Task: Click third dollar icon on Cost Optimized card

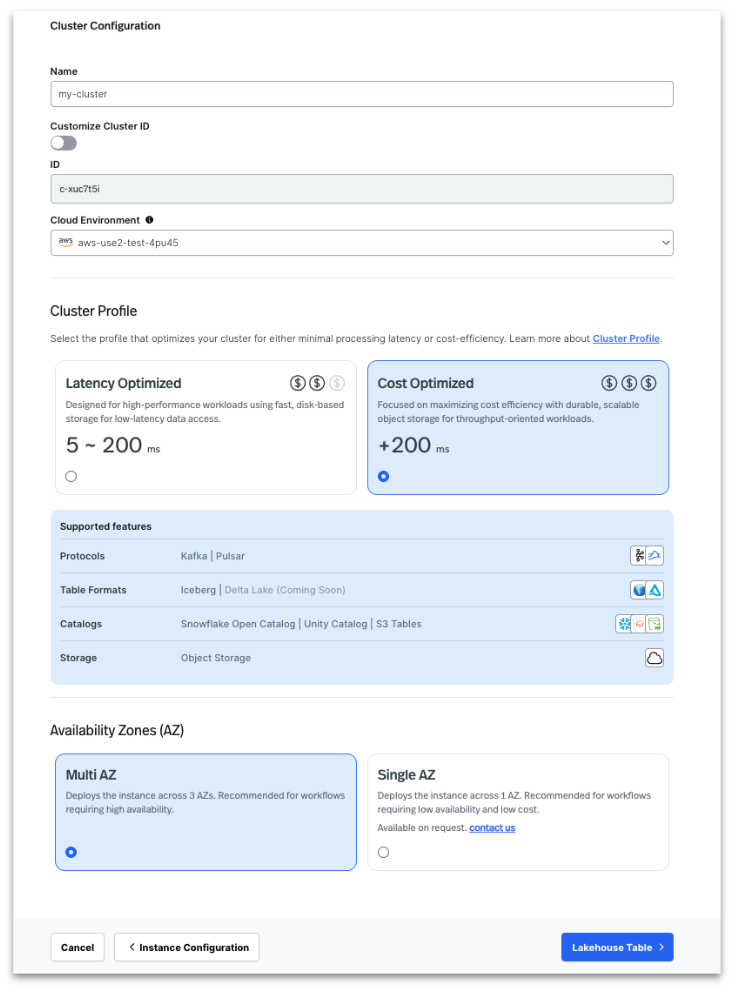Action: [649, 383]
